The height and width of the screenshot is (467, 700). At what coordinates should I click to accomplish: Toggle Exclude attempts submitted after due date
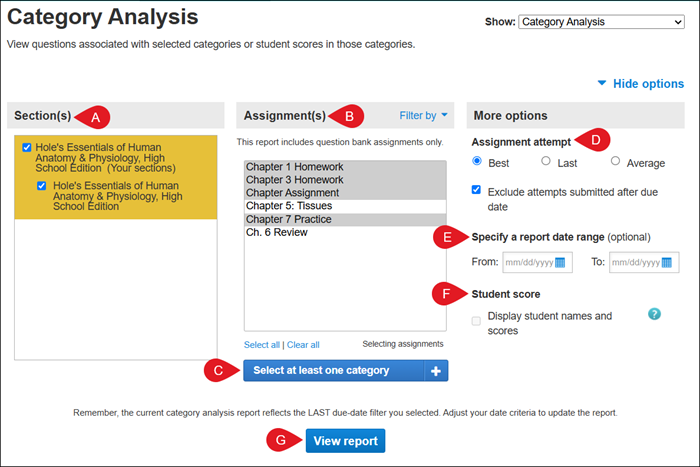tap(477, 190)
